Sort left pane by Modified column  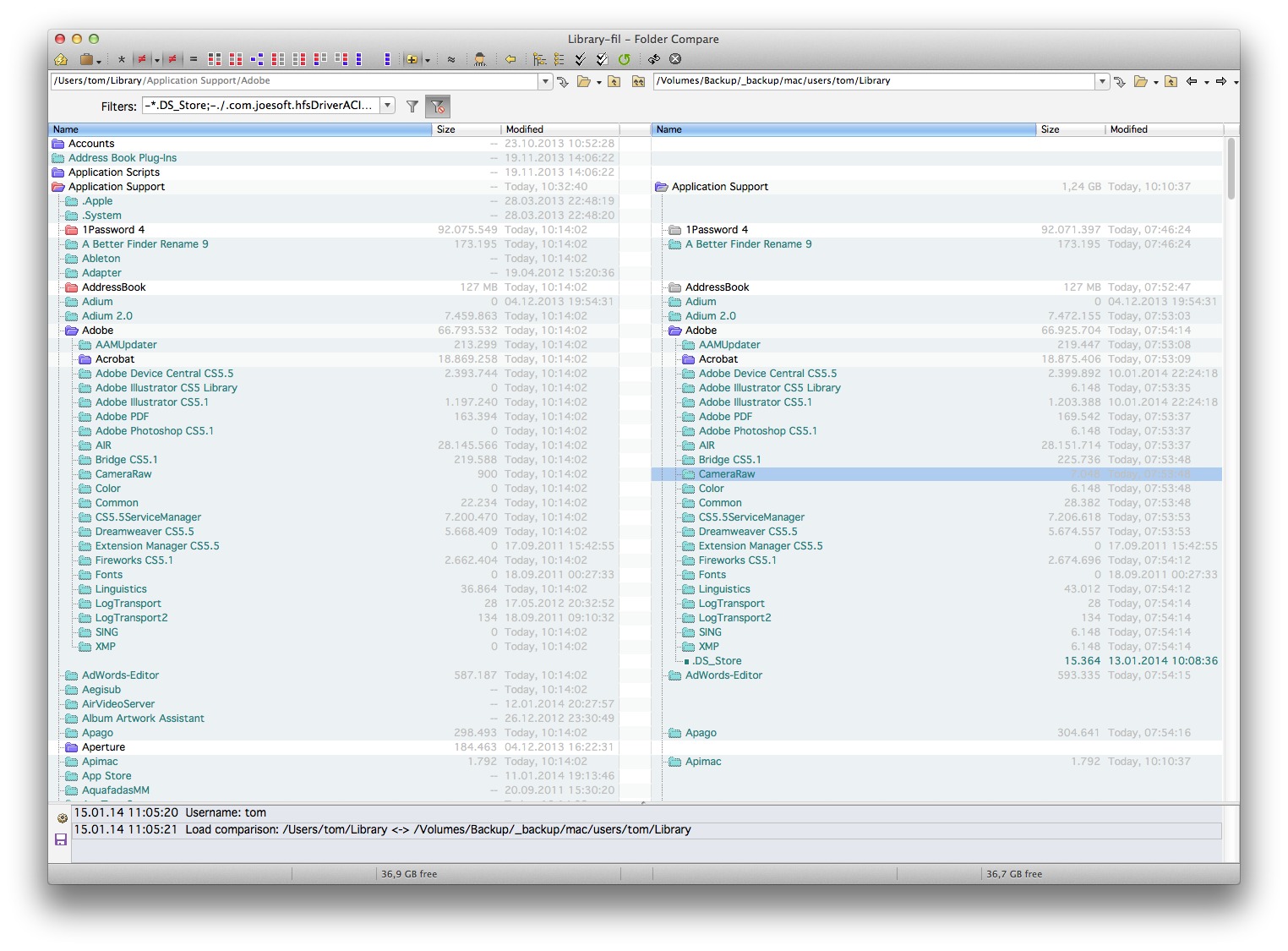pos(560,129)
